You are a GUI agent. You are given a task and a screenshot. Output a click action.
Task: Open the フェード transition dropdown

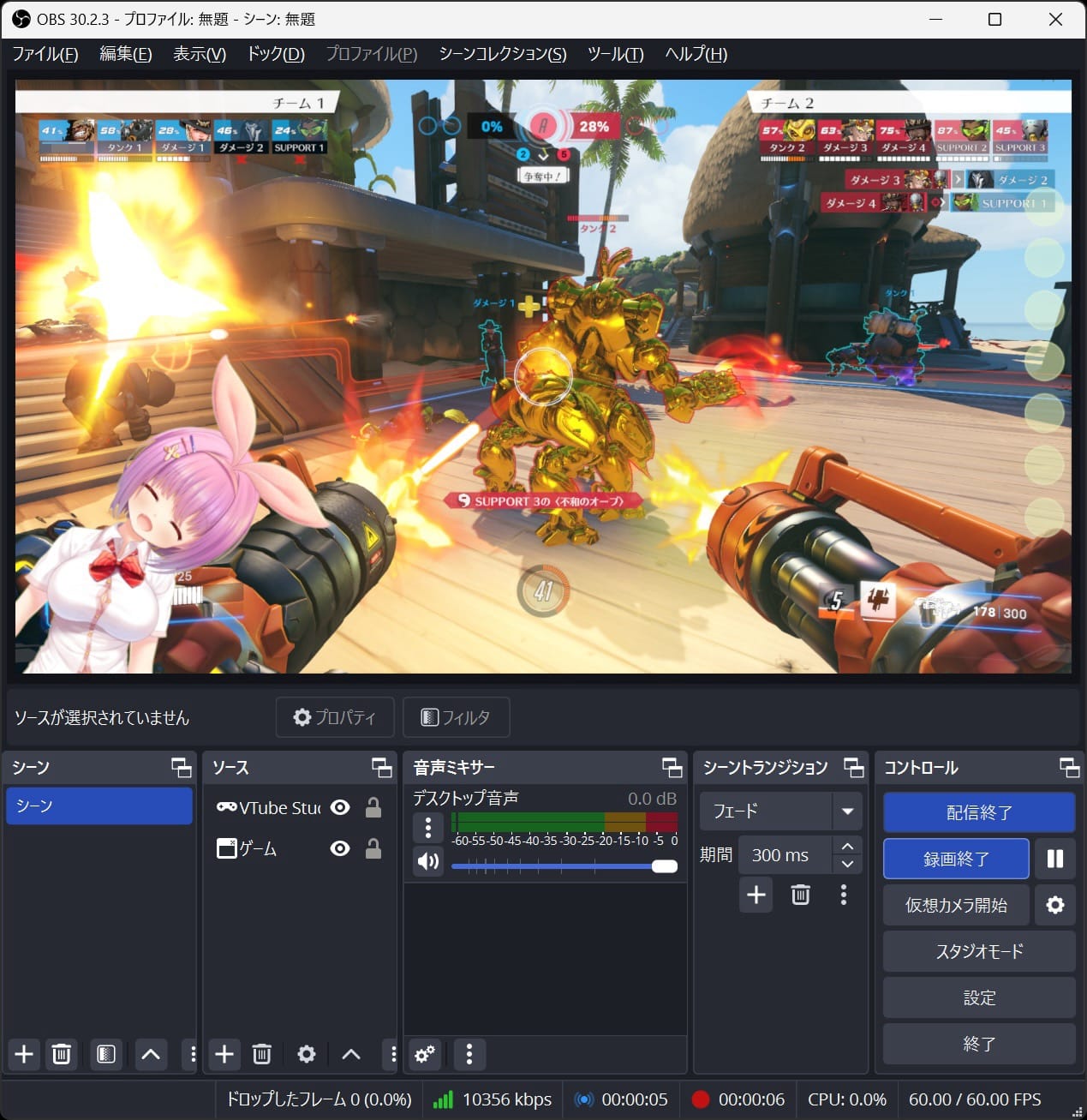(780, 811)
